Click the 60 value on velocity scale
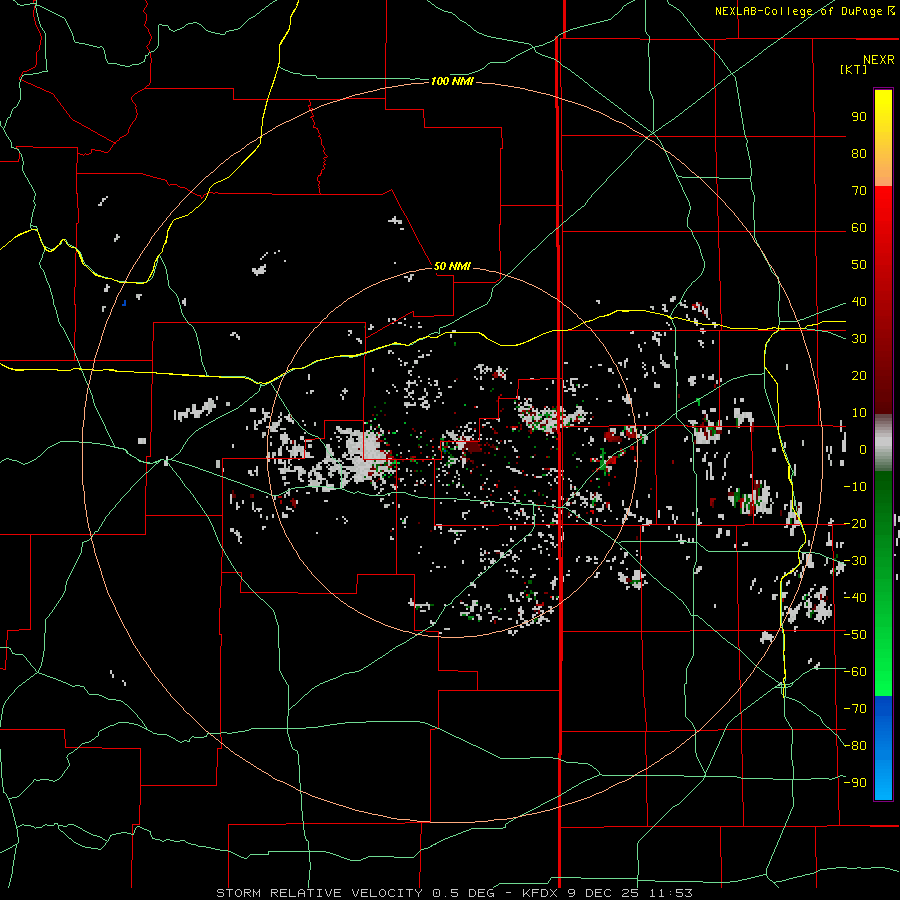Screen dimensions: 900x900 tap(859, 228)
